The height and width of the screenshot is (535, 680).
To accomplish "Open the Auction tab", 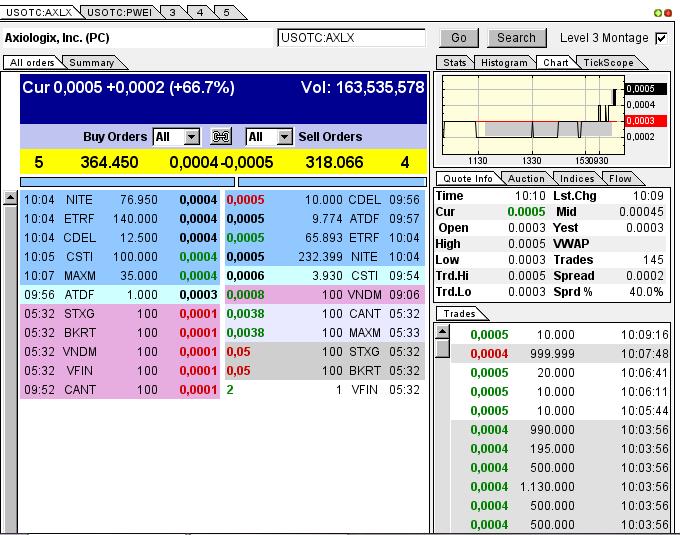I will [526, 179].
